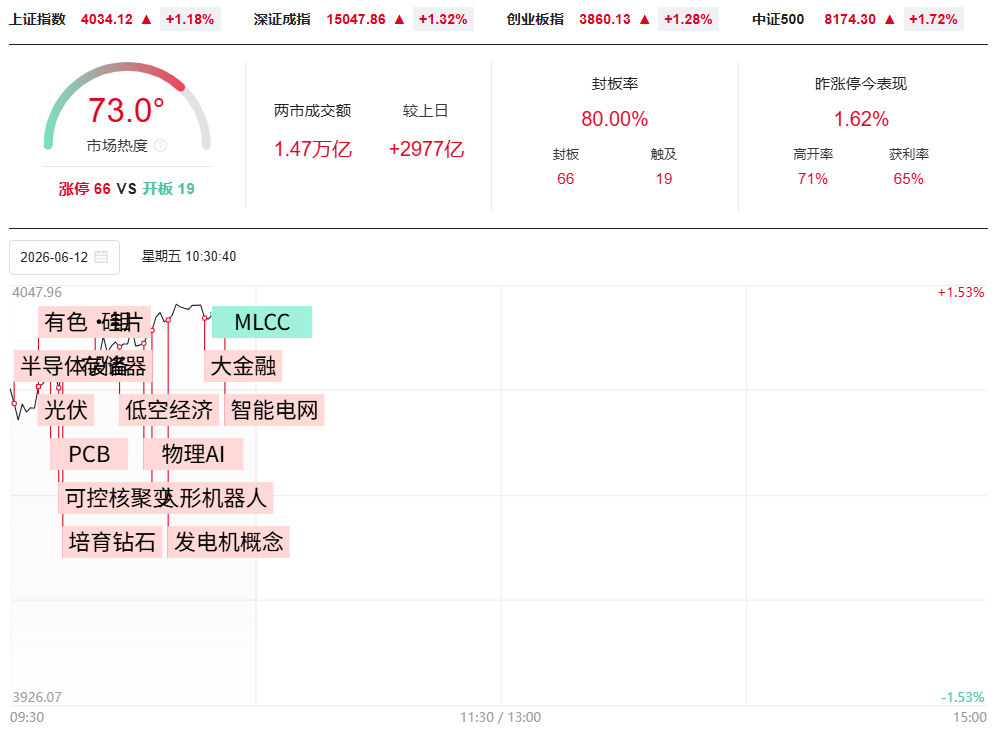Click the +1.72% change badge
Image resolution: width=999 pixels, height=731 pixels.
933,19
